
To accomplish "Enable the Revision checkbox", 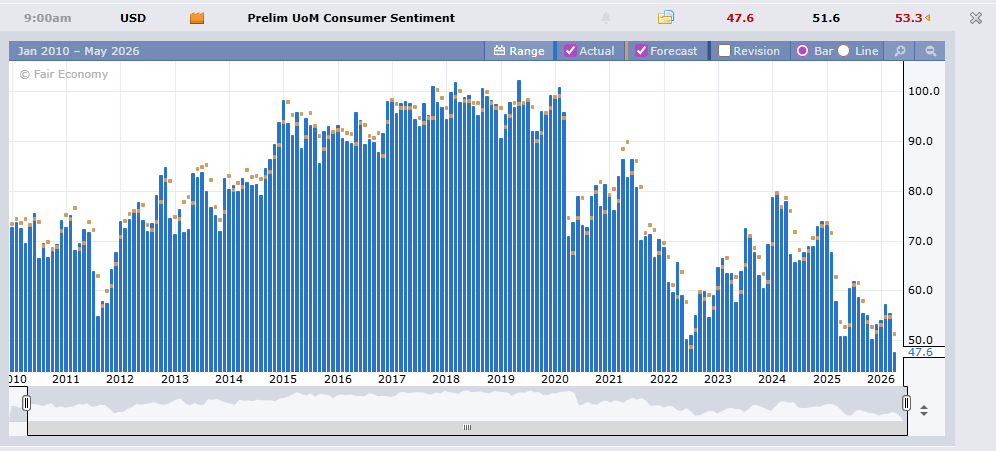I will point(725,51).
